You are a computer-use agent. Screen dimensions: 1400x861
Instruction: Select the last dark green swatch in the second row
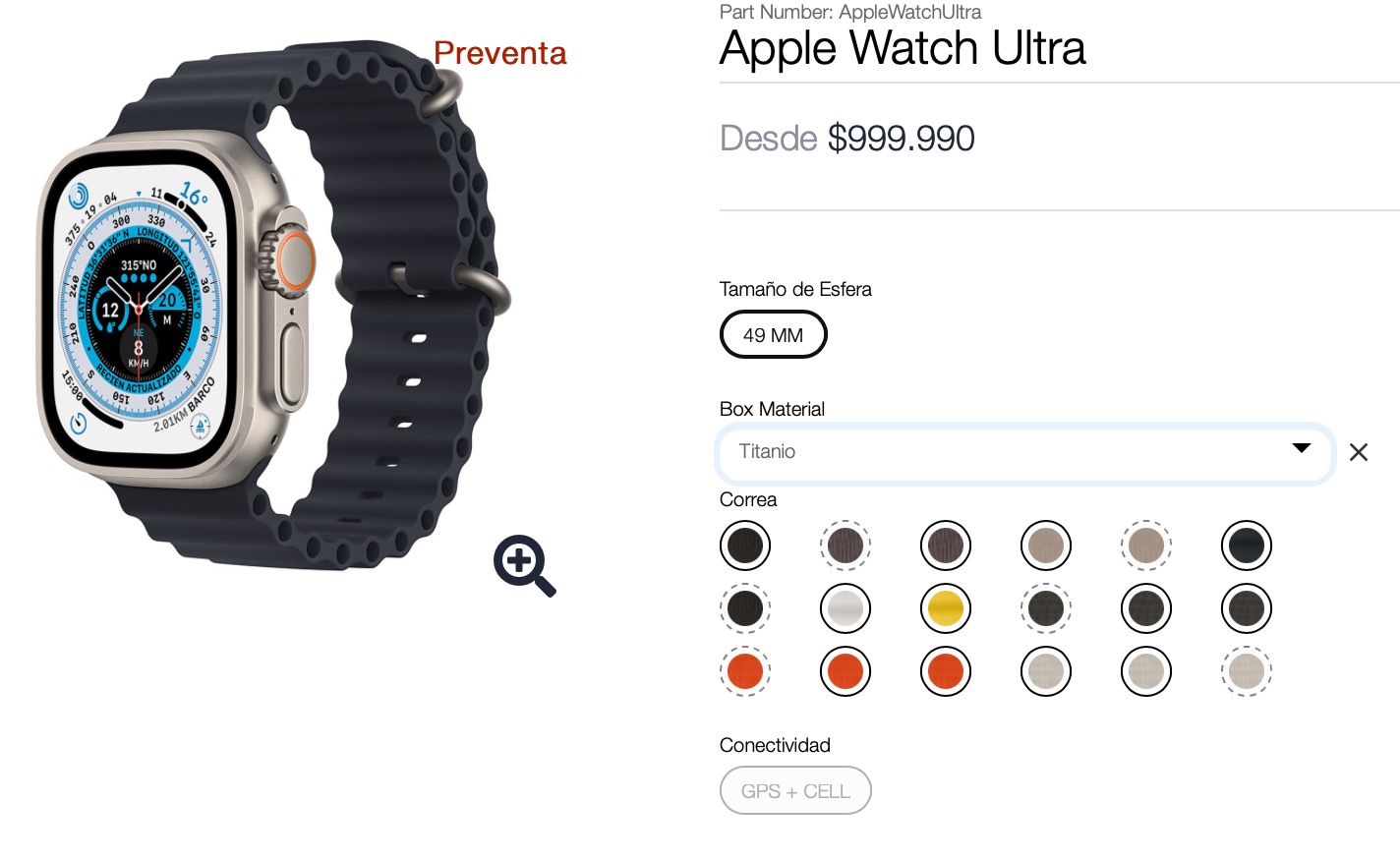(x=1247, y=608)
